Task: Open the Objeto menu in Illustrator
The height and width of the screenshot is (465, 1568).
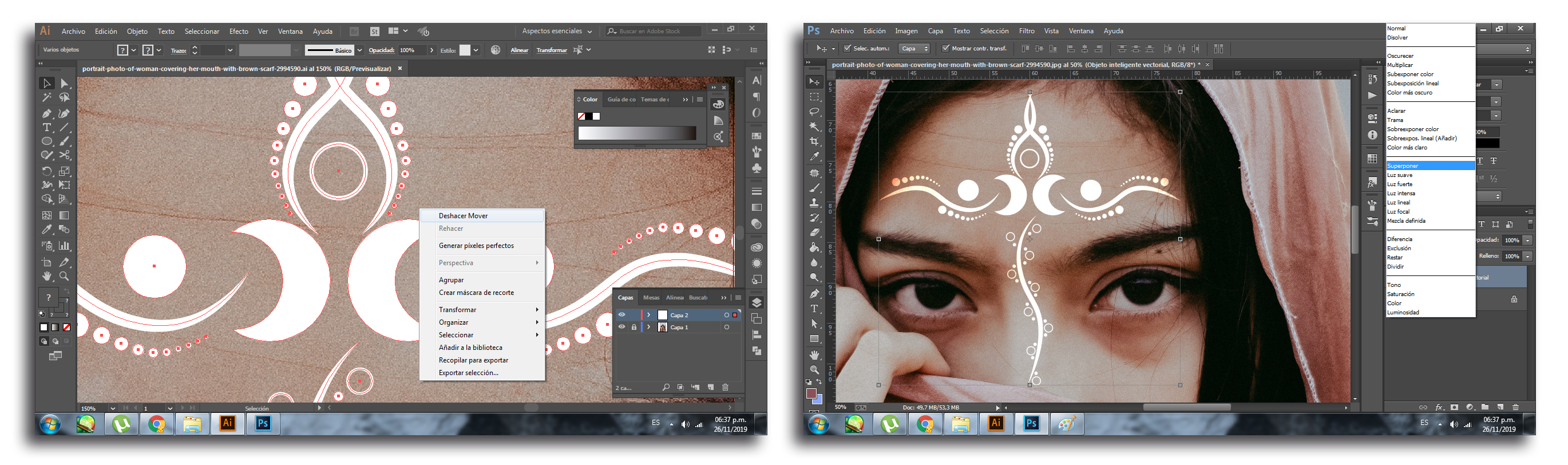Action: [x=137, y=31]
